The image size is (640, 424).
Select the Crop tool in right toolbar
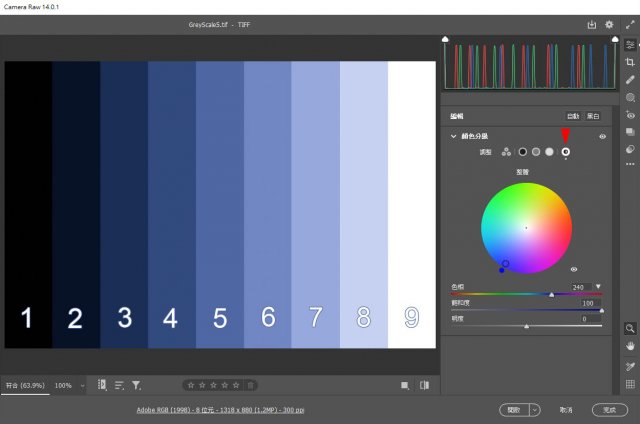(630, 62)
